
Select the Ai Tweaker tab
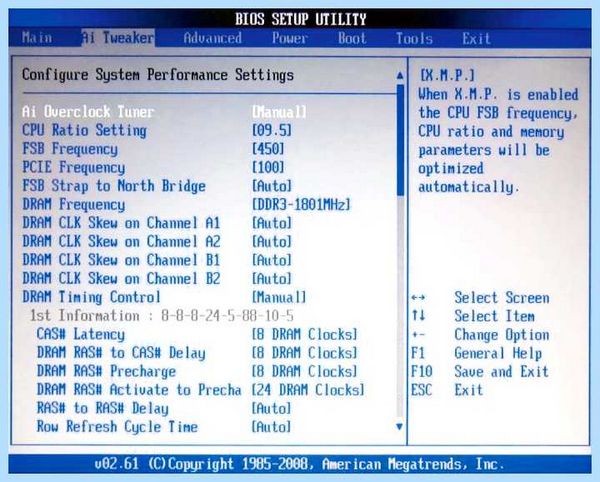coord(118,38)
